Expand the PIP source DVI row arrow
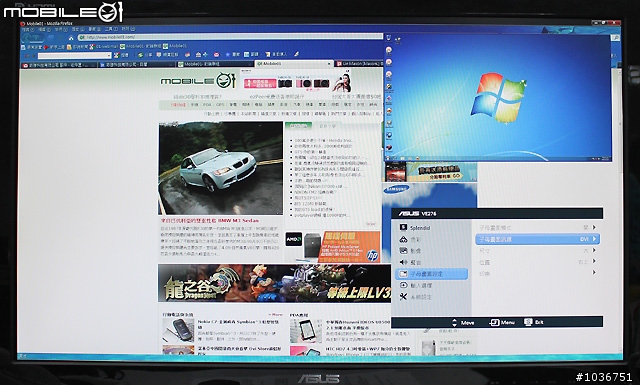 click(594, 239)
